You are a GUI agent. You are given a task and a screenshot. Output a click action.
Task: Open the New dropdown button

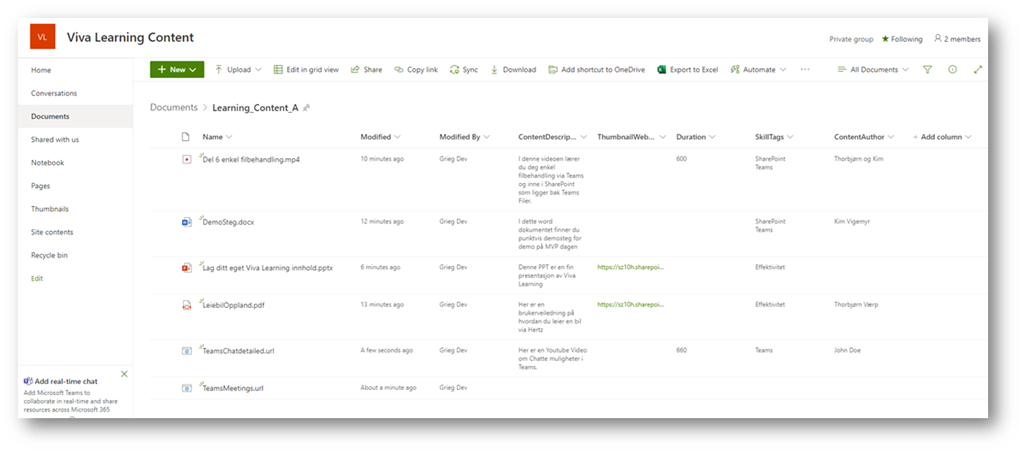pos(177,69)
